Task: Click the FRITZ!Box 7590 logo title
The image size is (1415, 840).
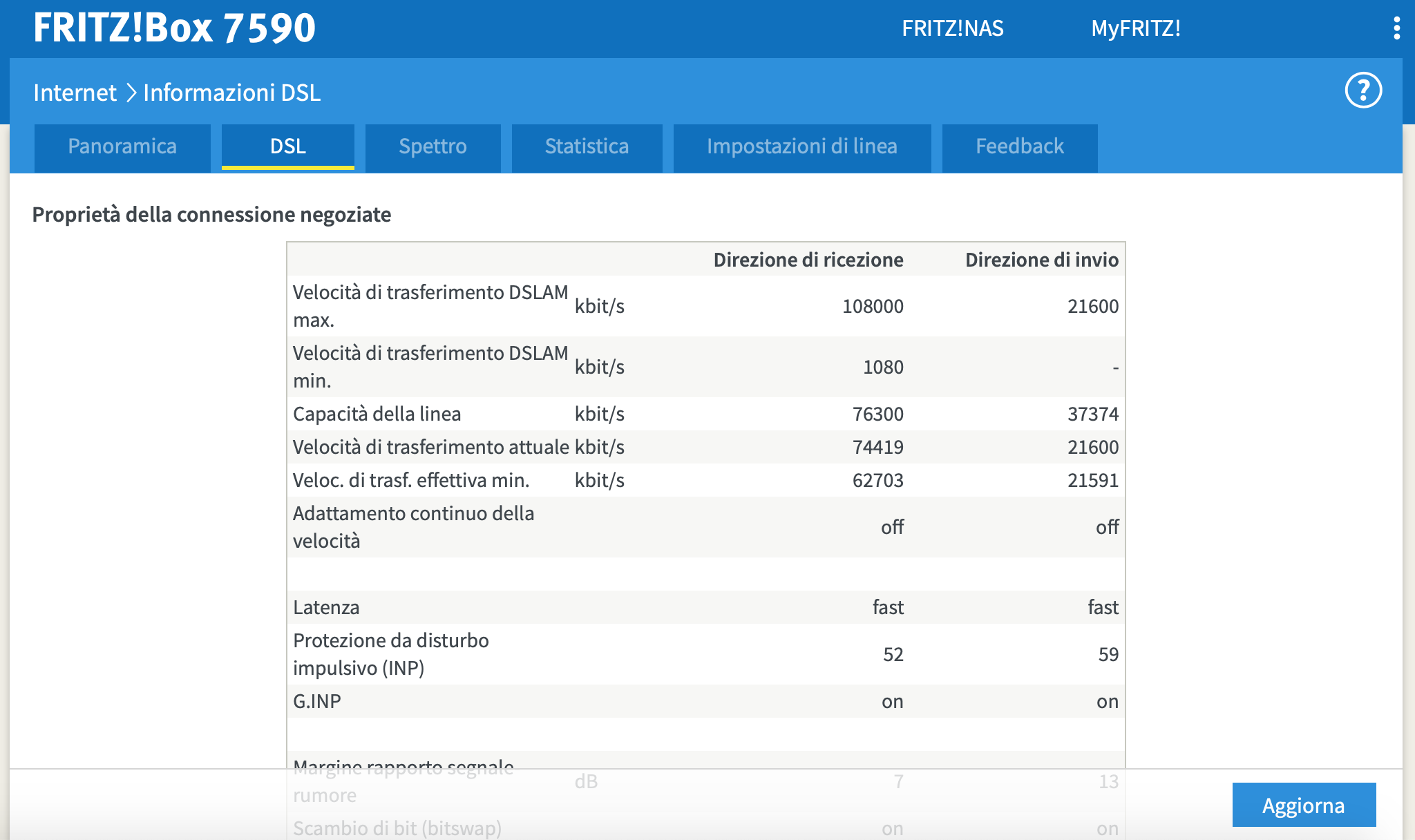Action: pyautogui.click(x=174, y=28)
